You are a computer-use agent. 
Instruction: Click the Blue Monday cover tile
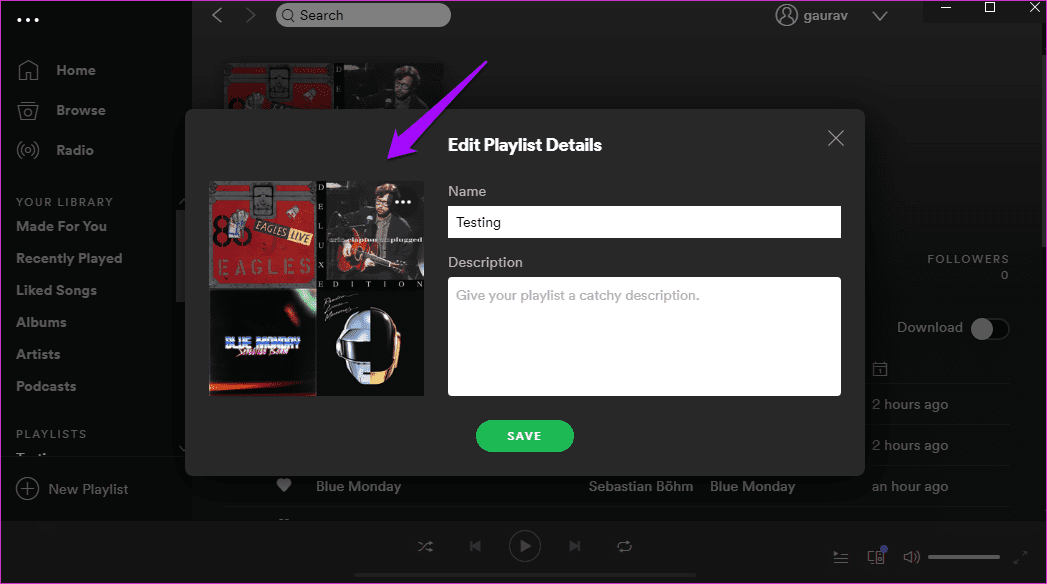(x=263, y=342)
